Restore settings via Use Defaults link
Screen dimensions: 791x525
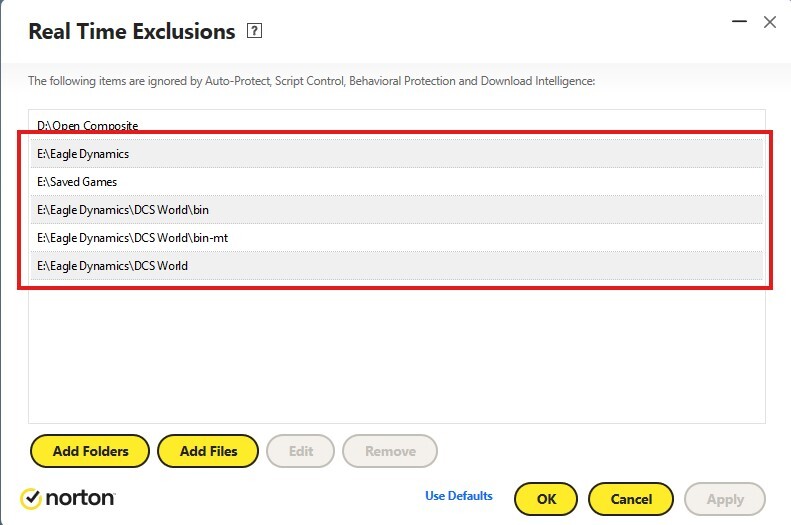pos(459,496)
